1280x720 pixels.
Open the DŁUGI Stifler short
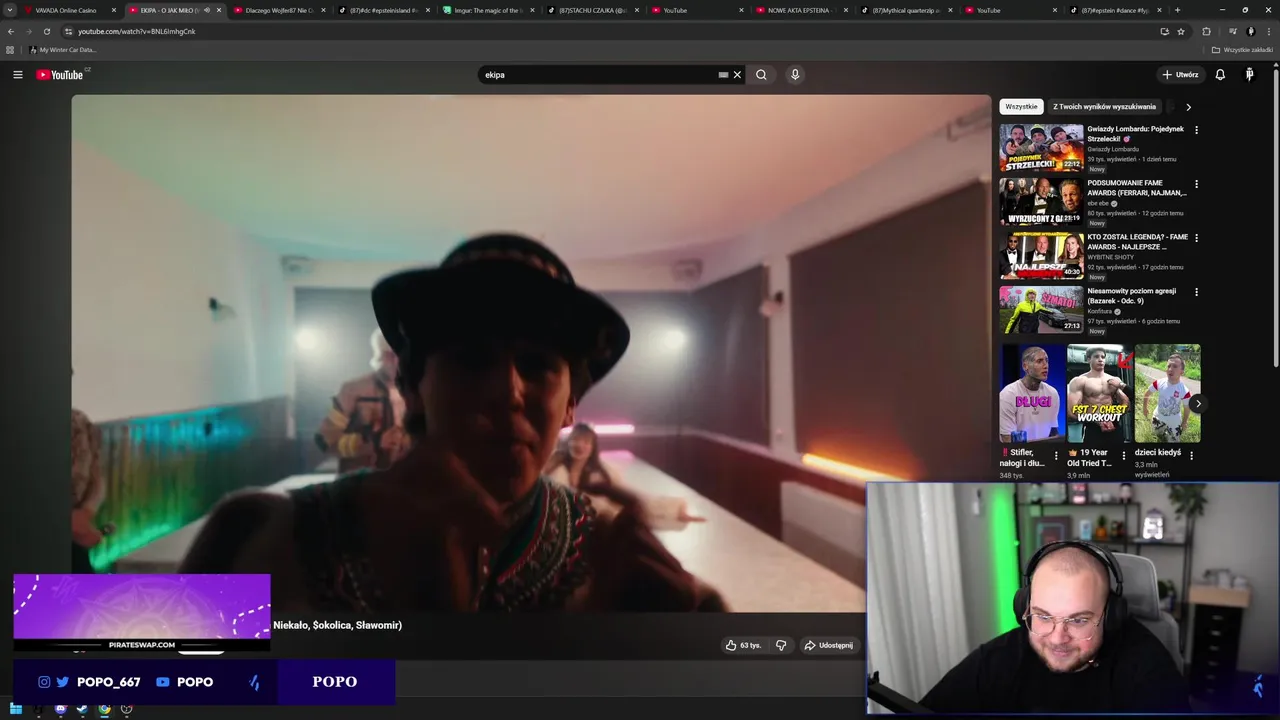pyautogui.click(x=1032, y=393)
